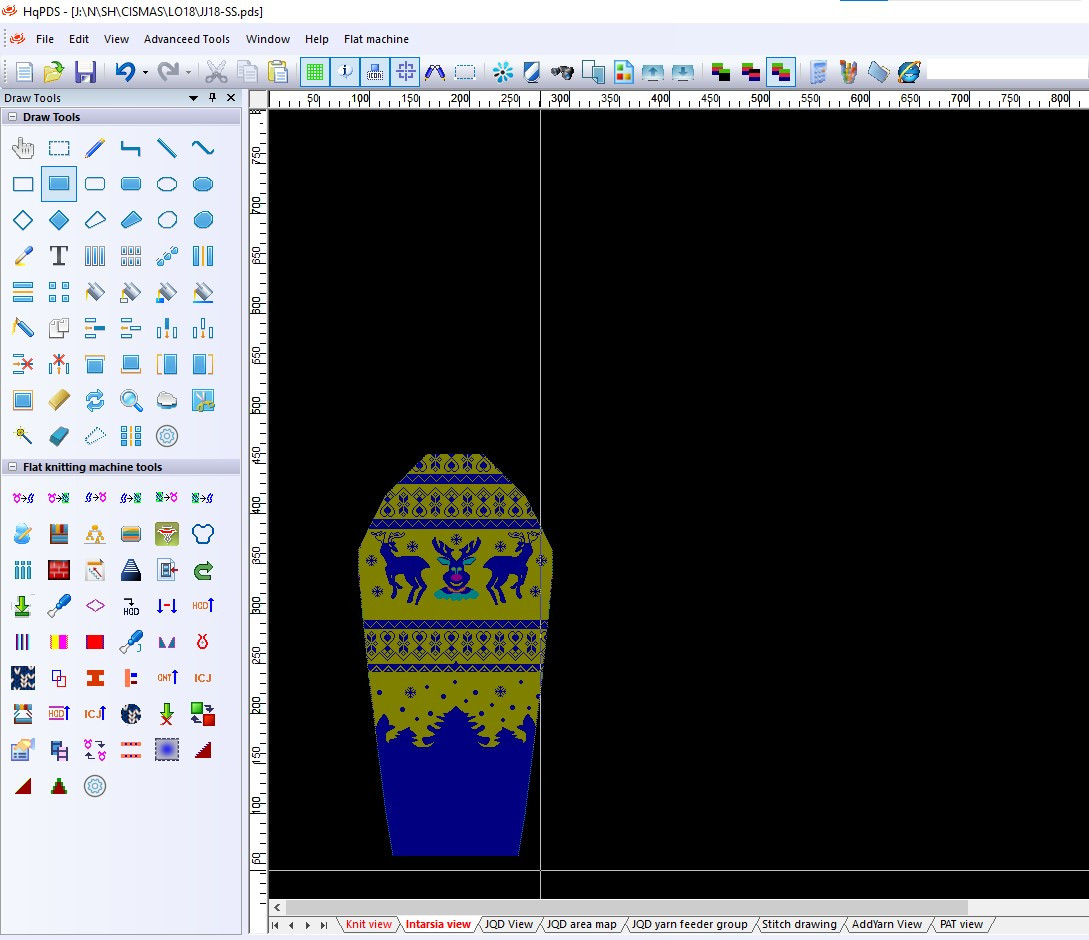
Task: Click the Save floppy disk icon
Action: pyautogui.click(x=85, y=72)
